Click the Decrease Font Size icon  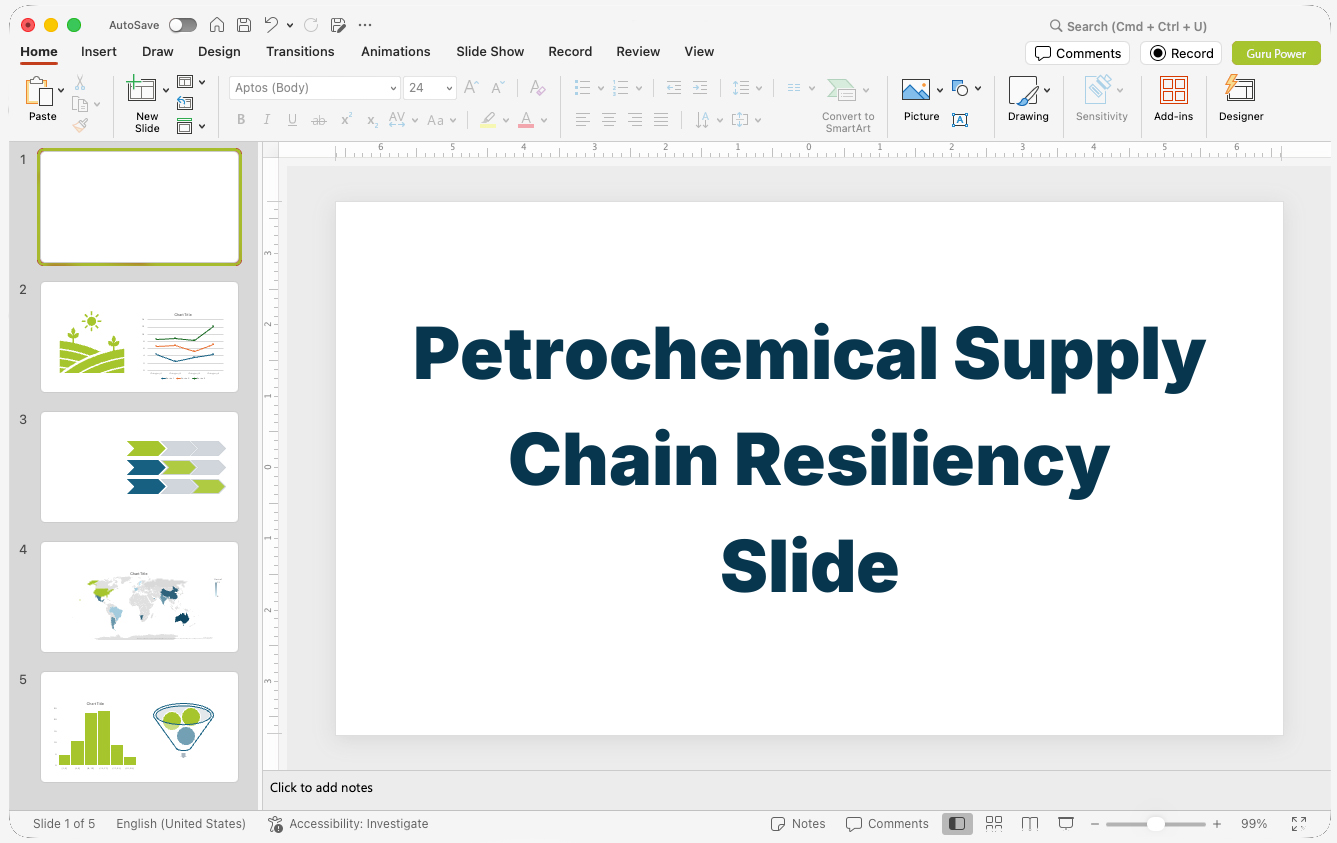(498, 88)
